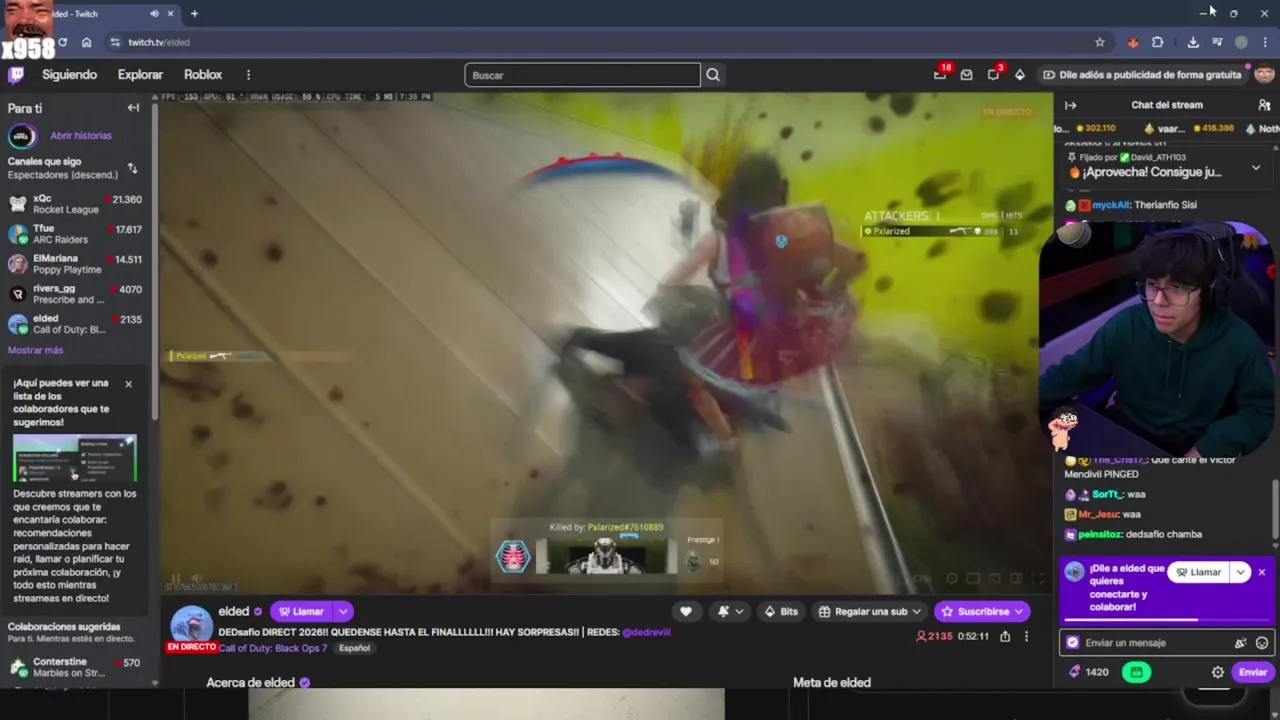Open the @dedrevil link in stream title
This screenshot has width=1280, height=720.
[x=646, y=632]
